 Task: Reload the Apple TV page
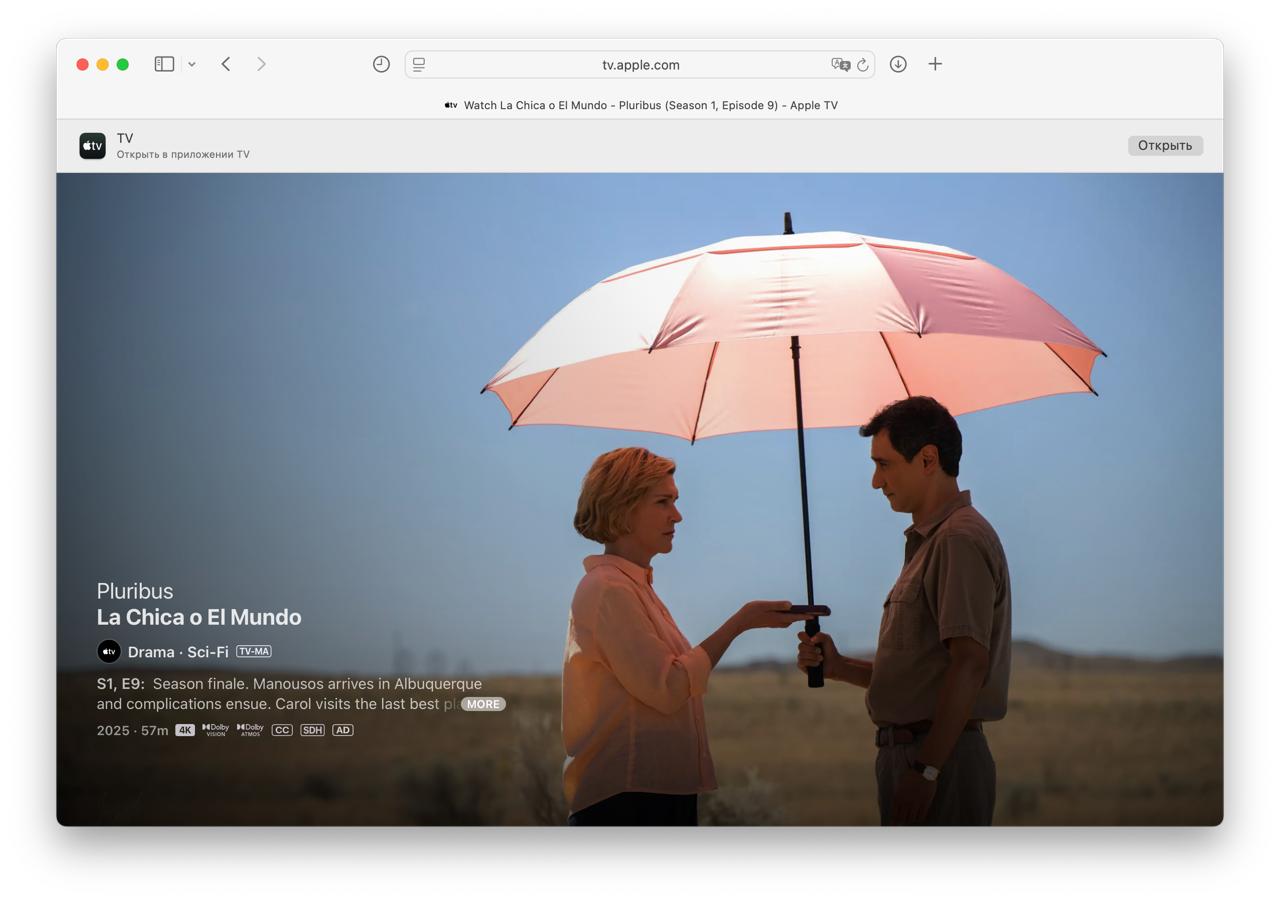pos(863,64)
